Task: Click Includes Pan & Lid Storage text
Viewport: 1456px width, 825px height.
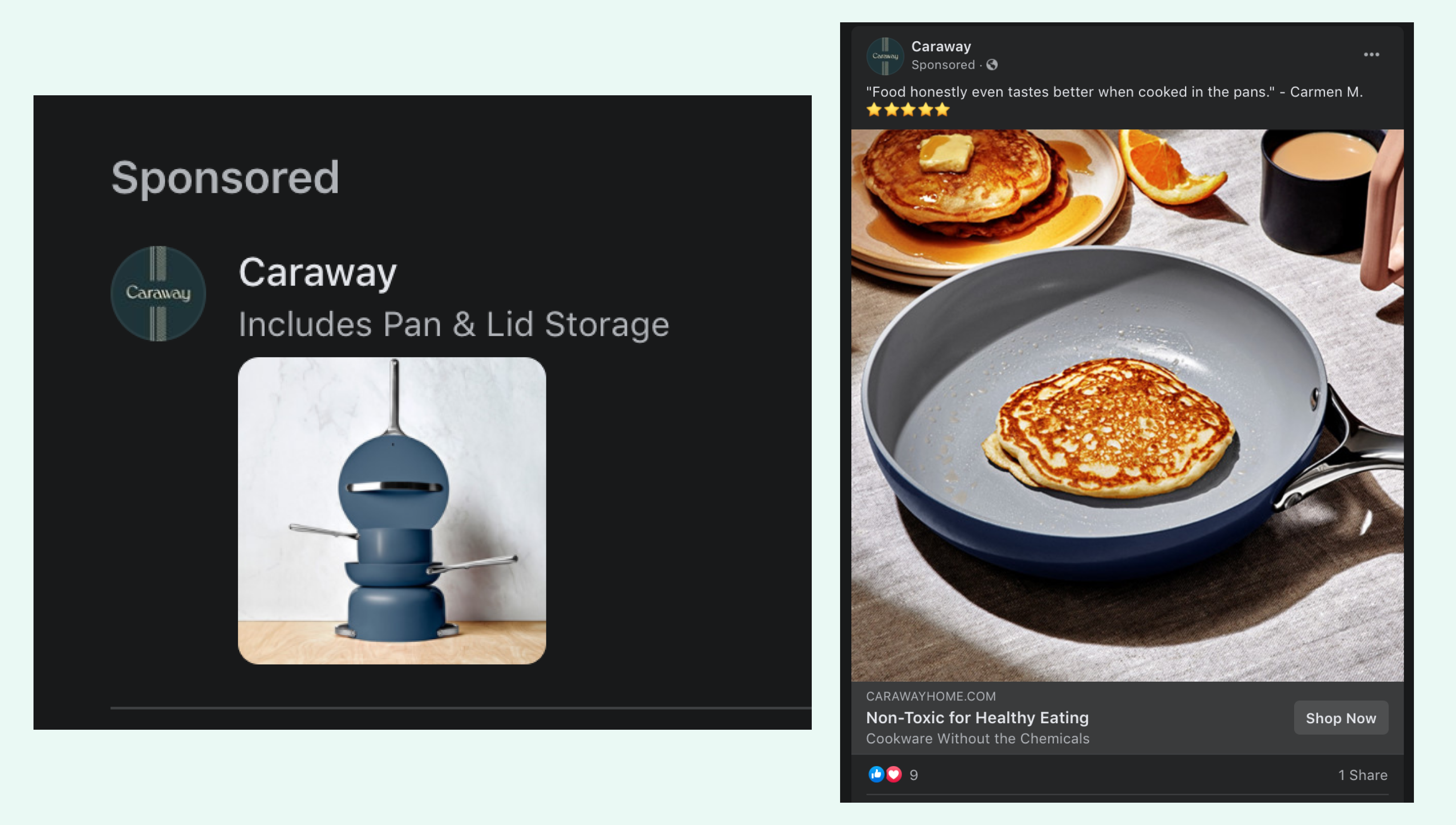Action: [454, 325]
